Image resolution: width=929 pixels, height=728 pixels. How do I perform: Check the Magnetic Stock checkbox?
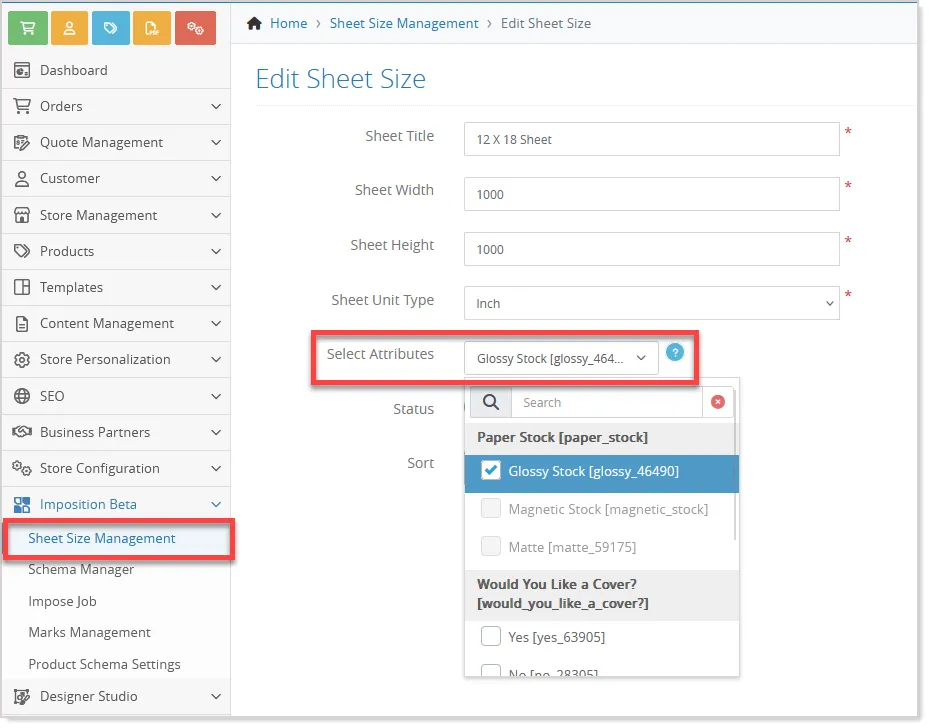coord(491,509)
